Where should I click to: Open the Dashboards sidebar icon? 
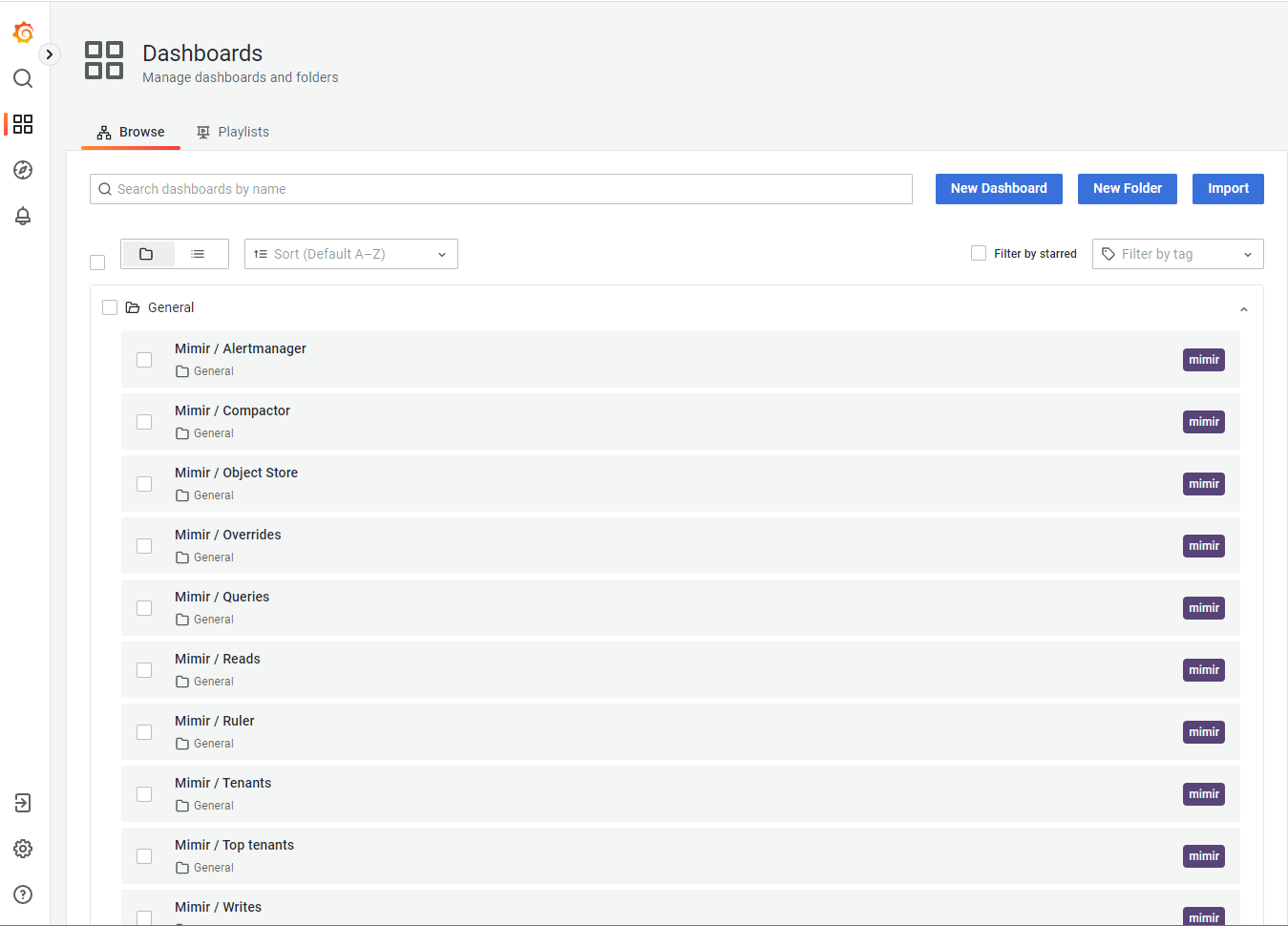23,124
